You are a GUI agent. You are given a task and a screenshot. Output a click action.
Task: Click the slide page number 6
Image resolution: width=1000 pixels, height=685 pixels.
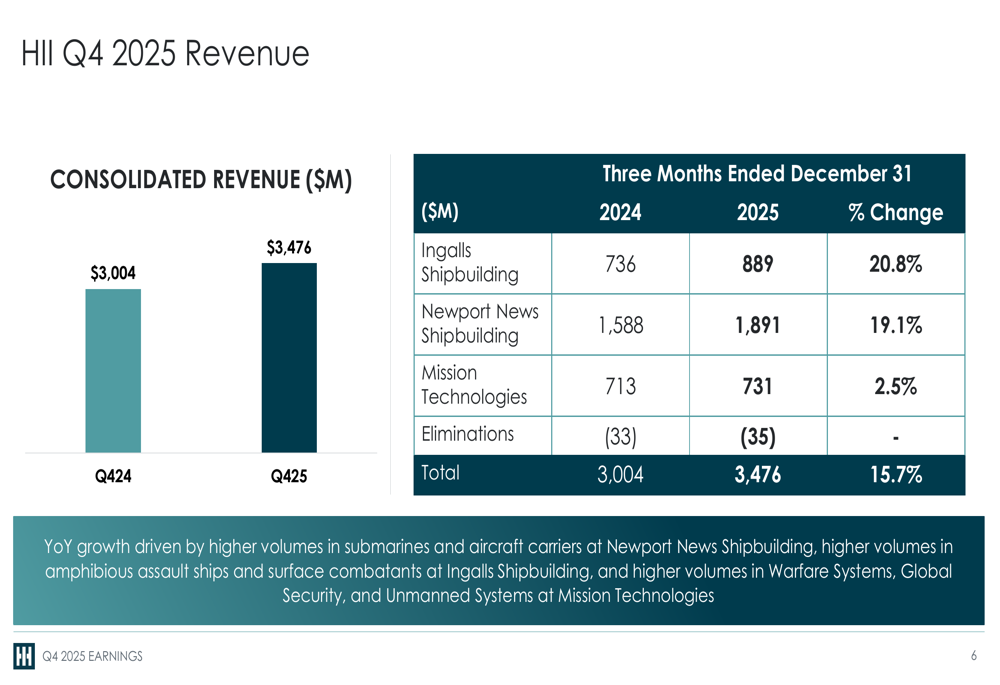pyautogui.click(x=973, y=656)
